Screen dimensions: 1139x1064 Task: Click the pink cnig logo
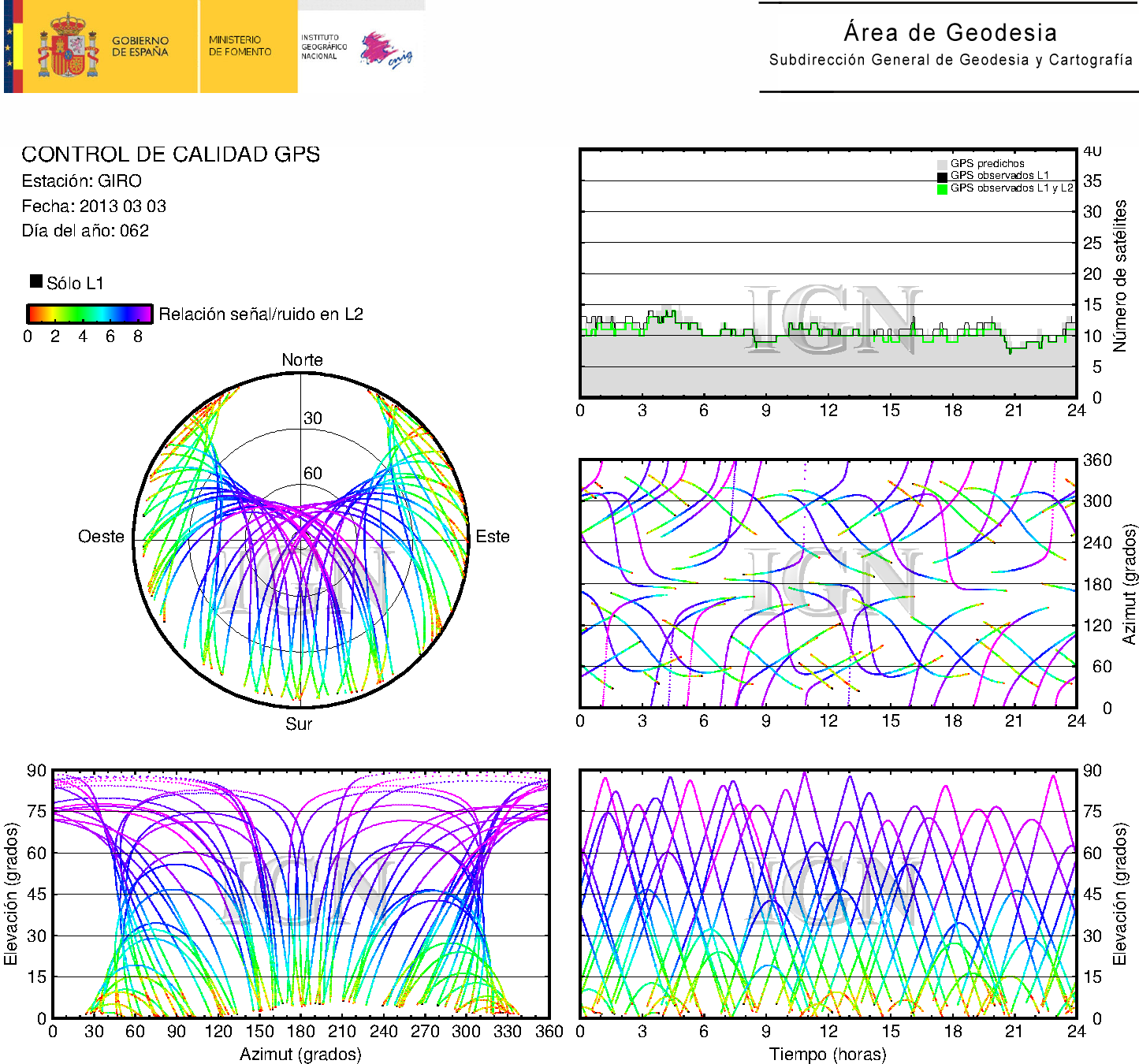pyautogui.click(x=385, y=50)
